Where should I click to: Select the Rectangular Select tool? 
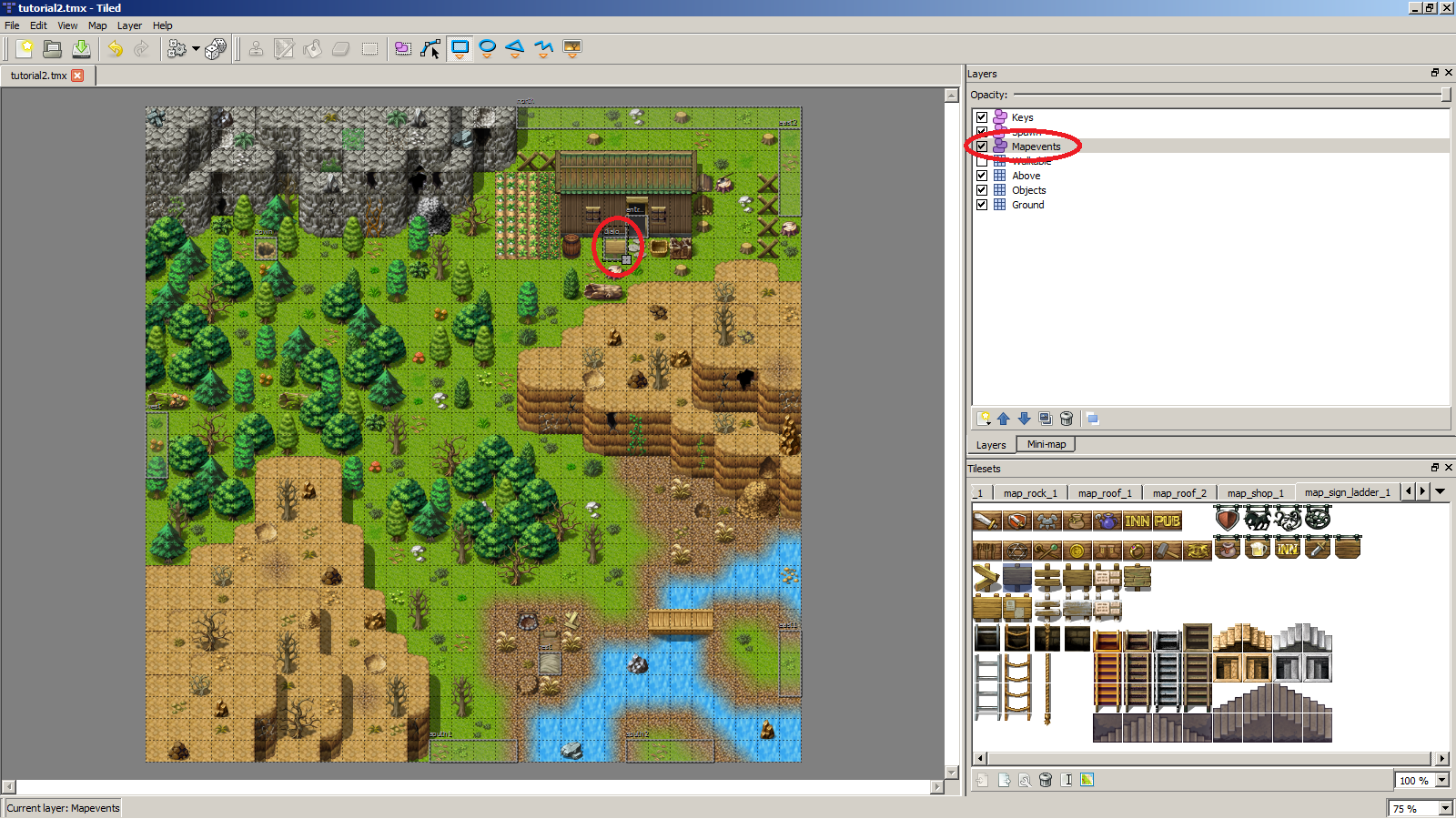369,48
